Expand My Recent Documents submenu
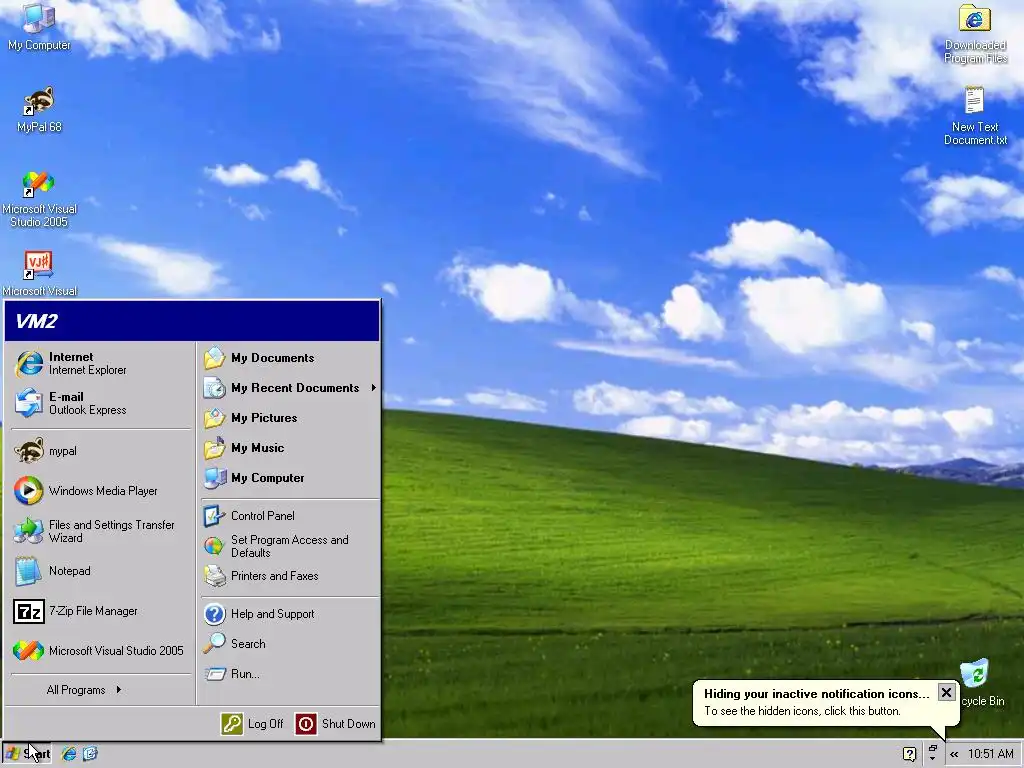Viewport: 1024px width, 768px height. point(289,388)
